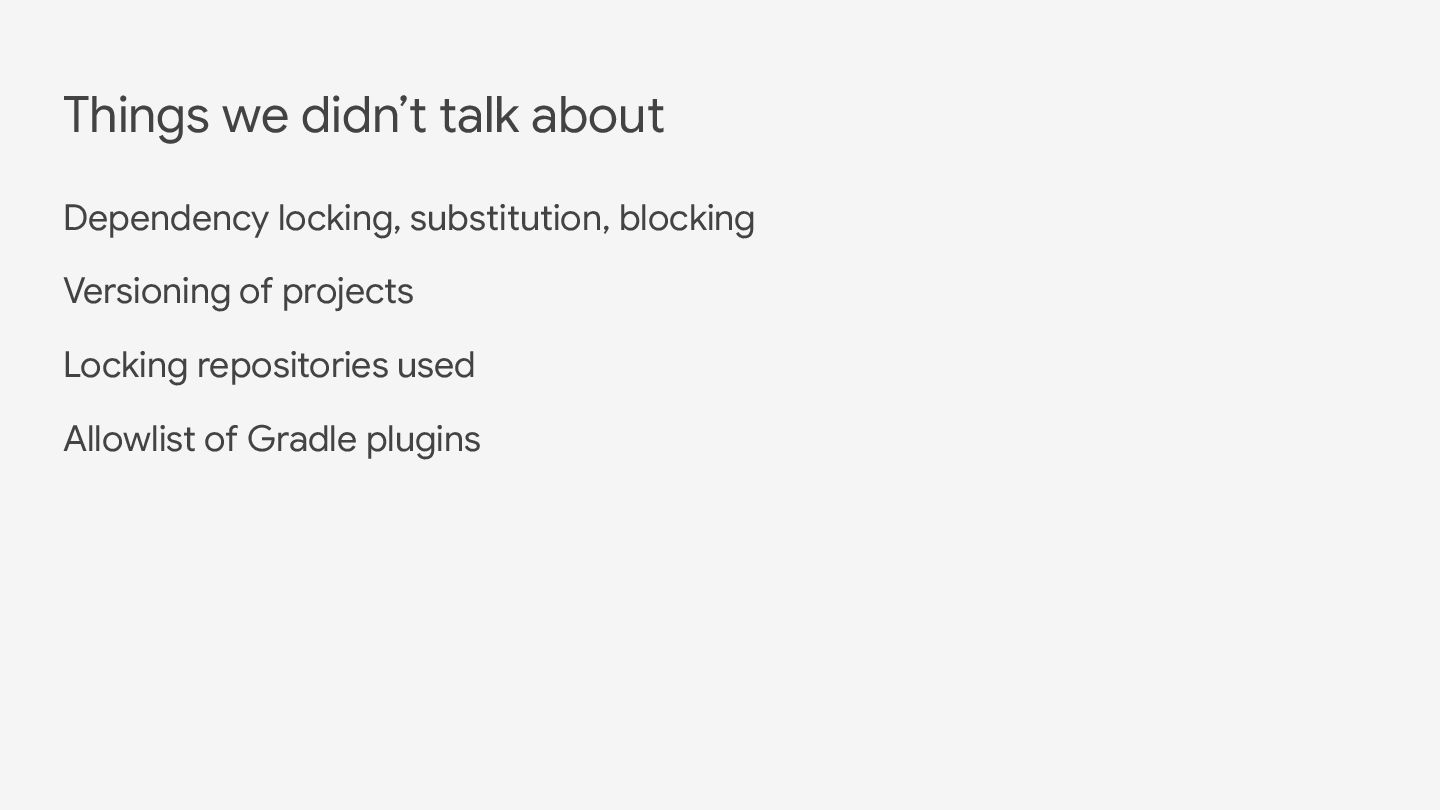Click the 'Allowlist of Gradle plugins' line

[272, 440]
